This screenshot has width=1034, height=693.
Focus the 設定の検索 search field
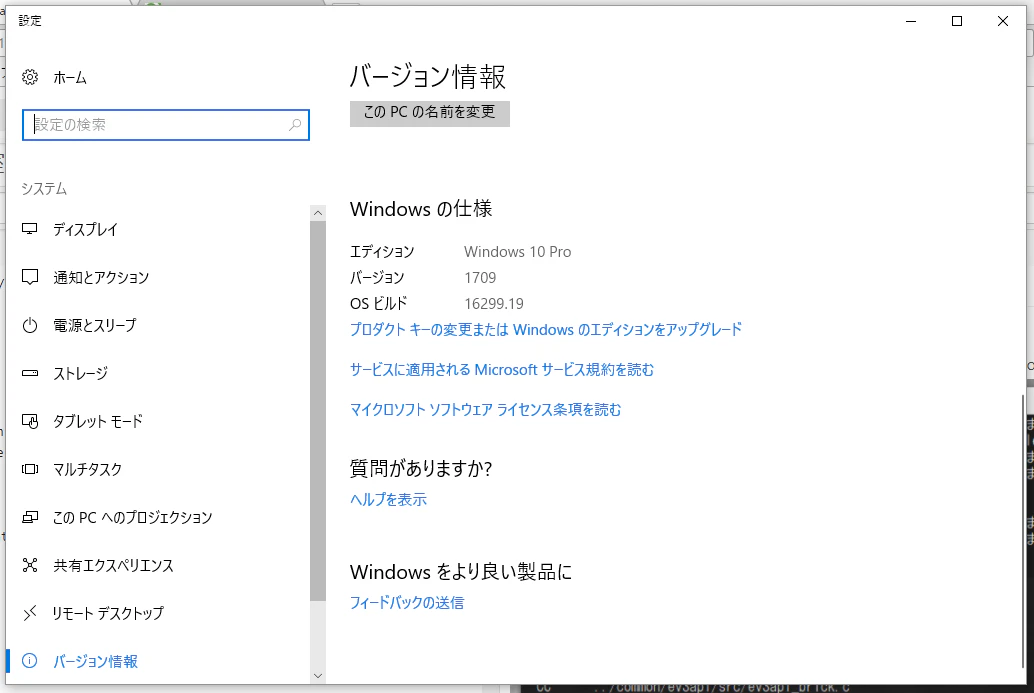166,125
